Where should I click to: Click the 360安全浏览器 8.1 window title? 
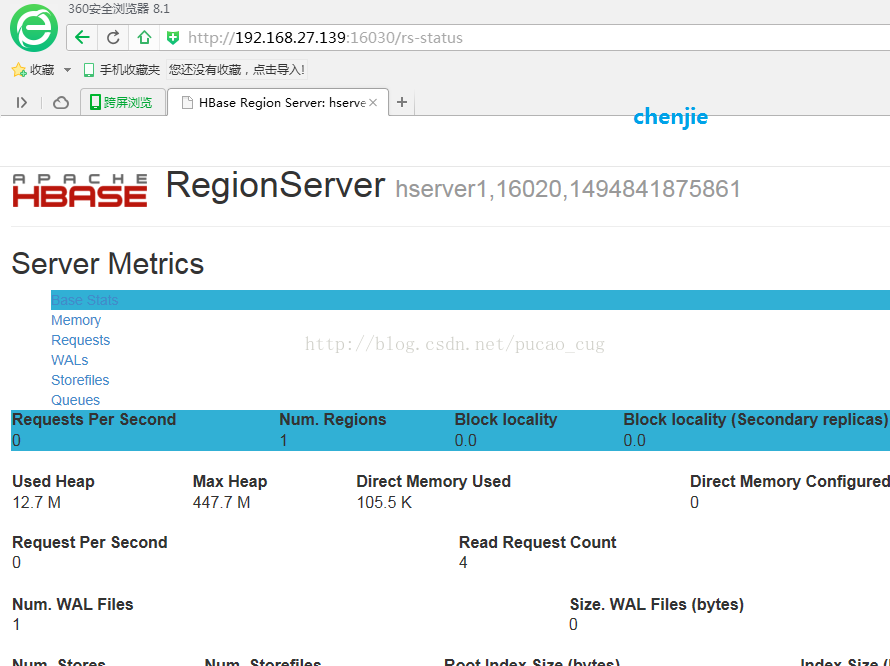coord(119,9)
